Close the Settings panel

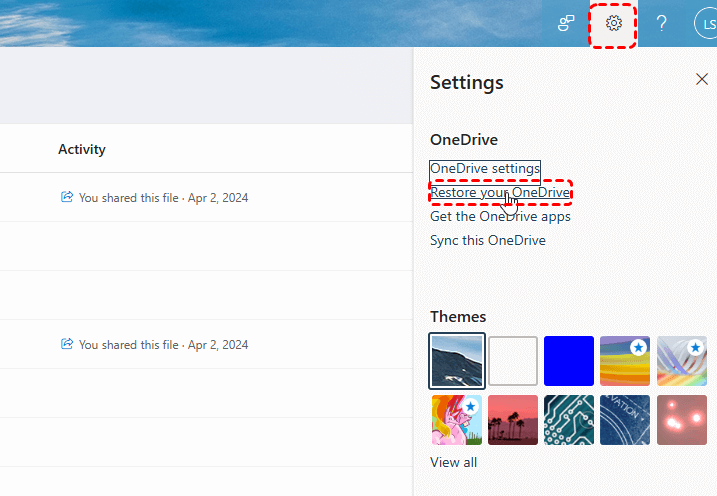point(702,79)
